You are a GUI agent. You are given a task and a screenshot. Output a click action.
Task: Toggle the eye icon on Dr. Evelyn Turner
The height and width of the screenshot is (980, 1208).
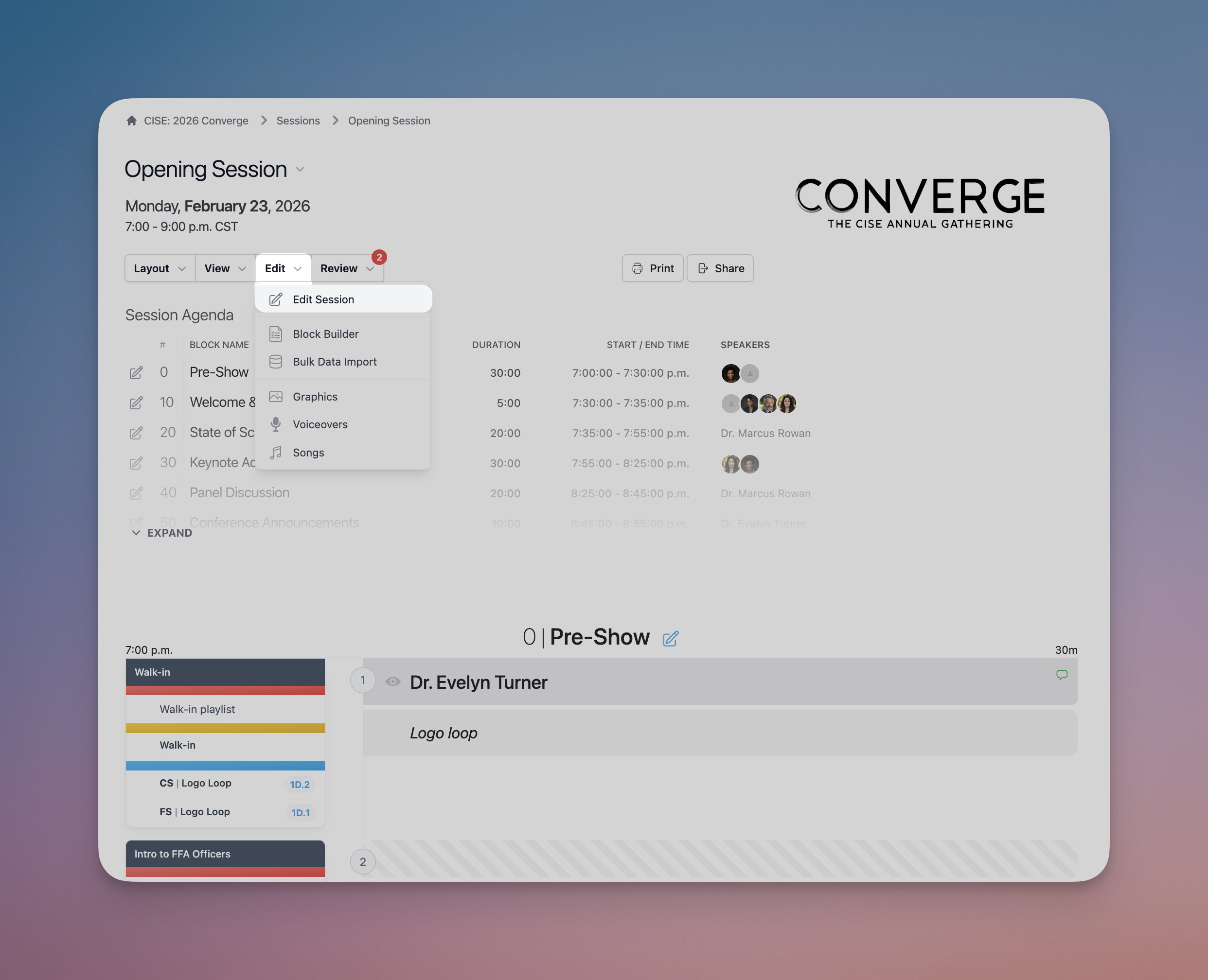tap(392, 682)
